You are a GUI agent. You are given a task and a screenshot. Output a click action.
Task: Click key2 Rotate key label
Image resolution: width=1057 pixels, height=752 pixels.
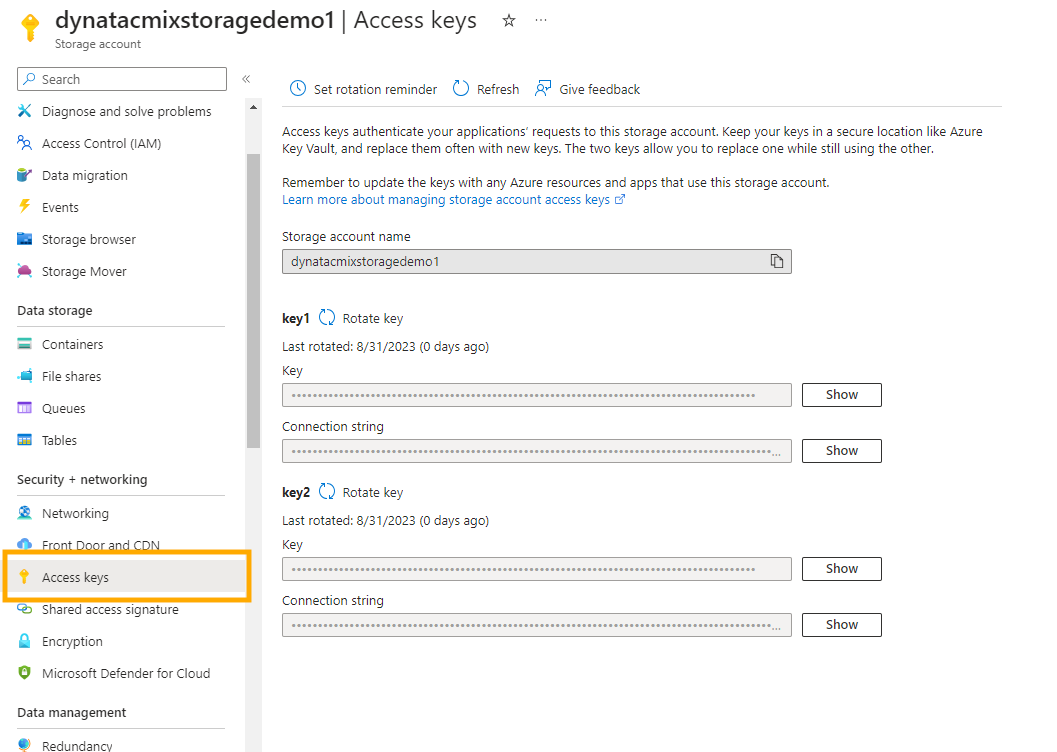click(373, 493)
